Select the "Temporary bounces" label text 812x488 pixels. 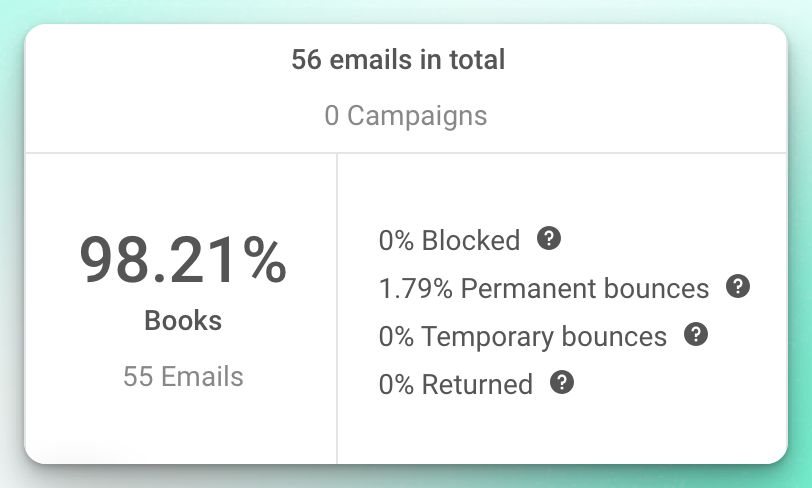544,337
